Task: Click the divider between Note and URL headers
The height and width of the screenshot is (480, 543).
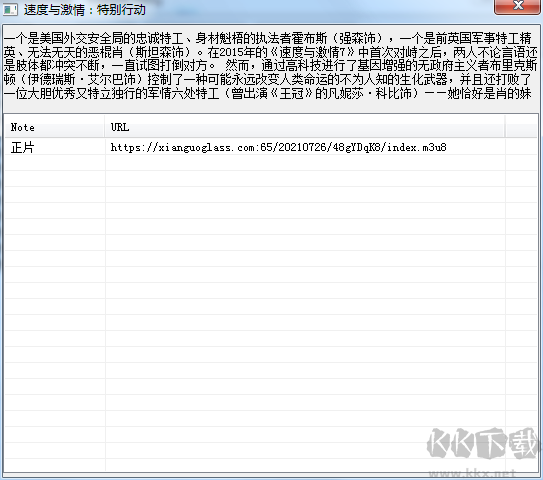Action: point(105,127)
